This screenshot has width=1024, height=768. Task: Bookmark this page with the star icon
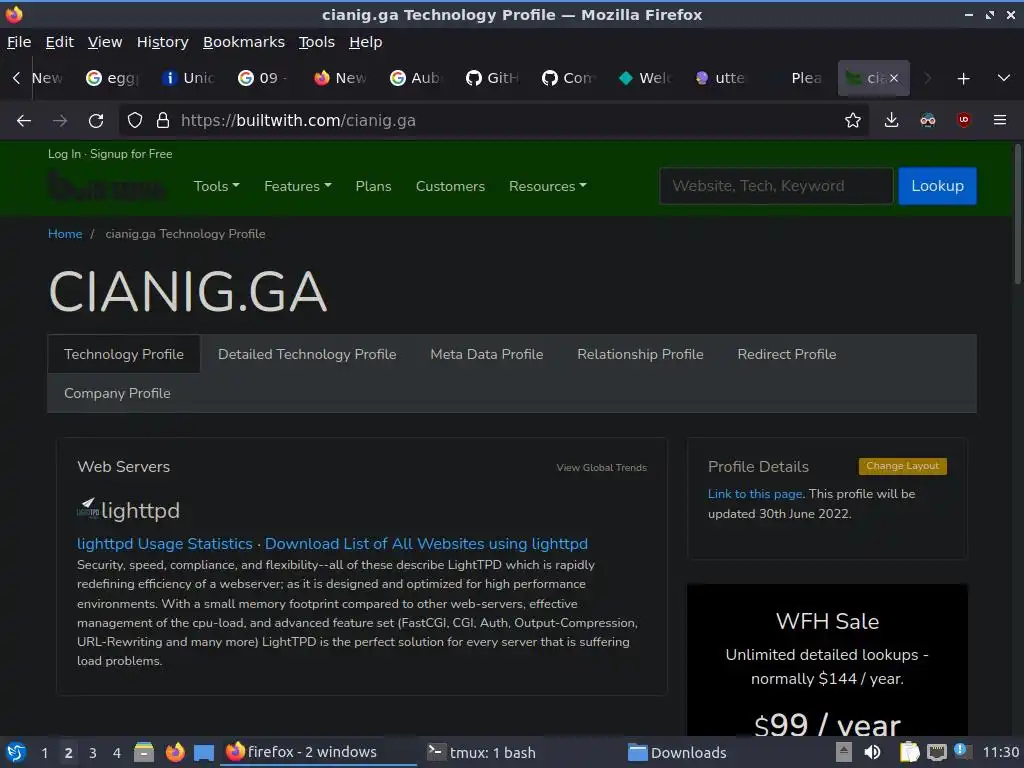click(852, 120)
